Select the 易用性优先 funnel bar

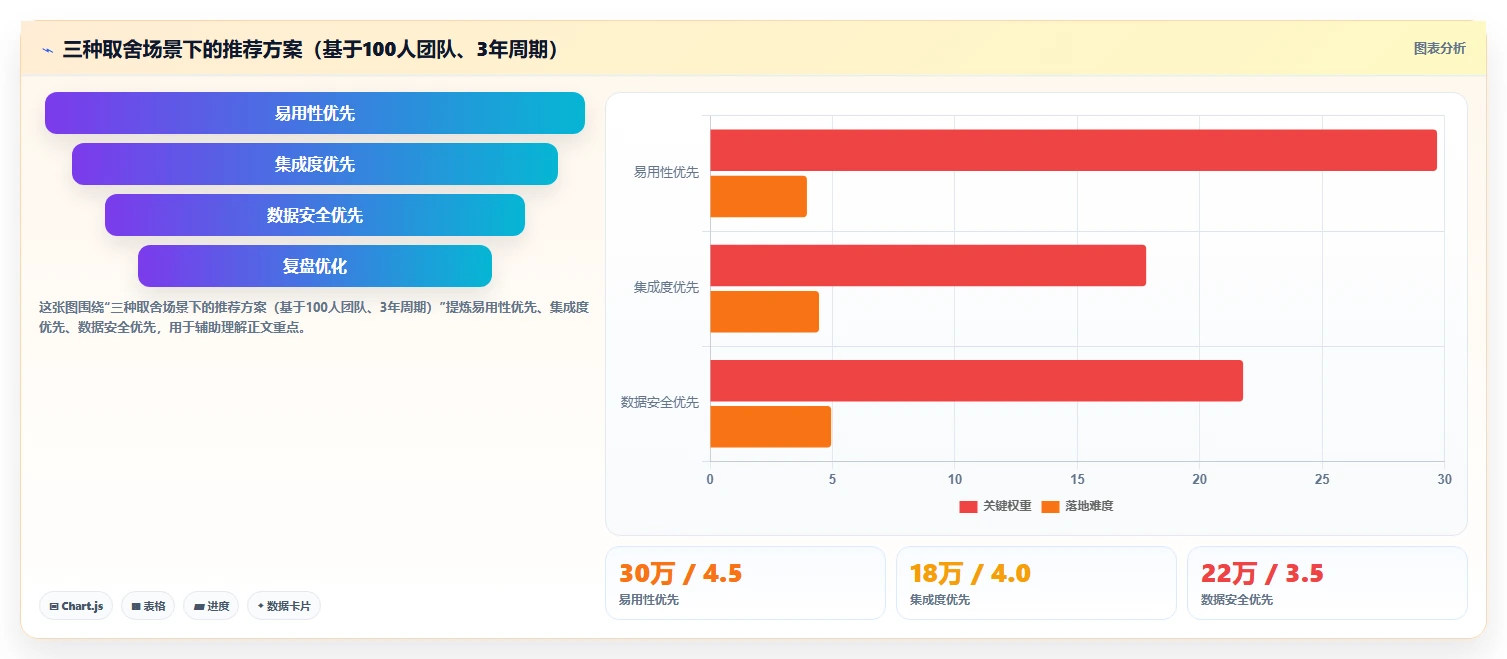coord(315,113)
